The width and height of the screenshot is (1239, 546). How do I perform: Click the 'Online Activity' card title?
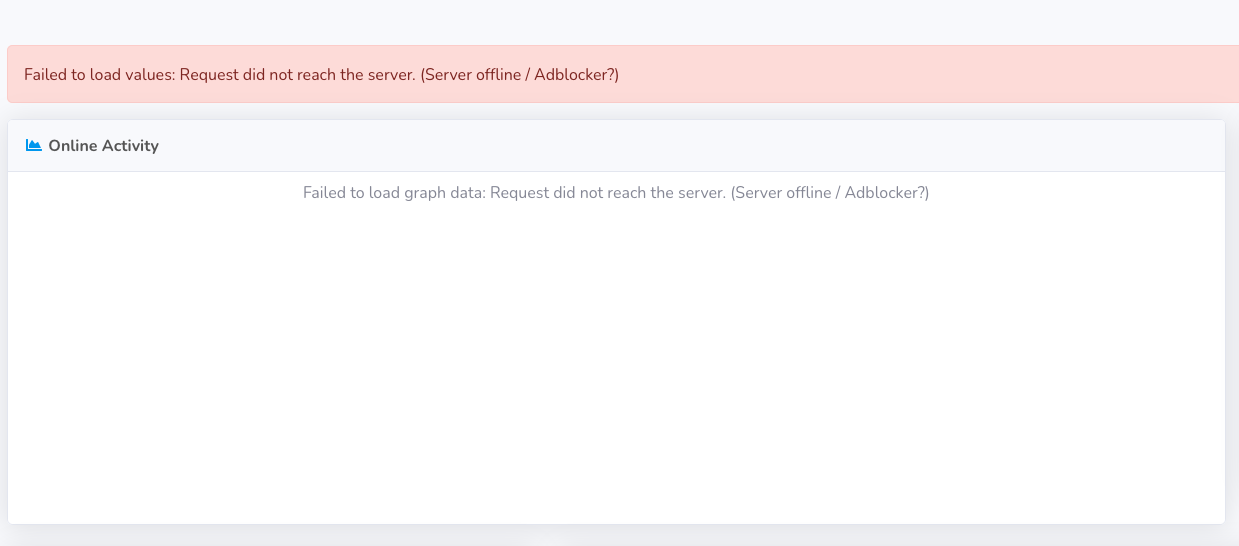(x=103, y=146)
